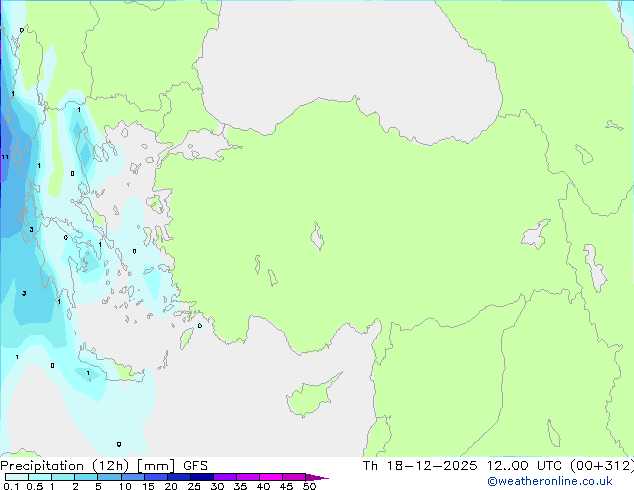Click the '35' legend scale label
The image size is (634, 490).
[x=240, y=486]
